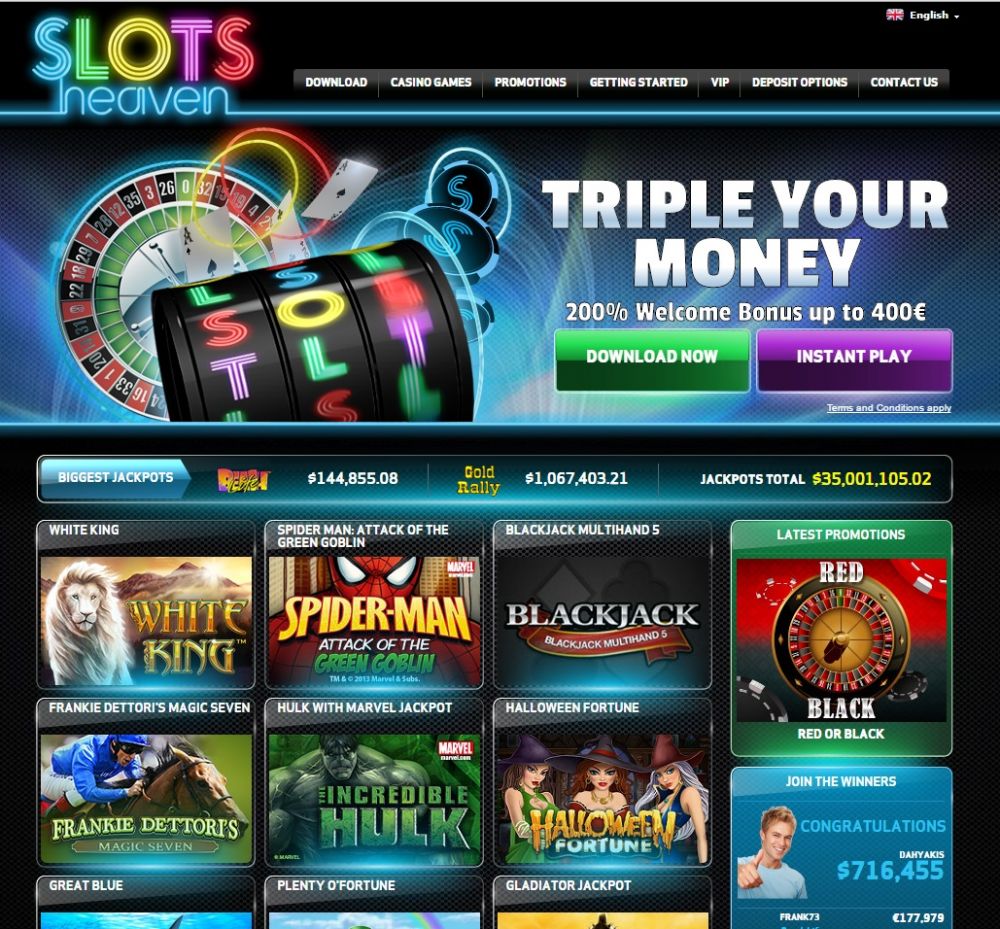Click the thumbs-up winner avatar image

click(x=769, y=852)
